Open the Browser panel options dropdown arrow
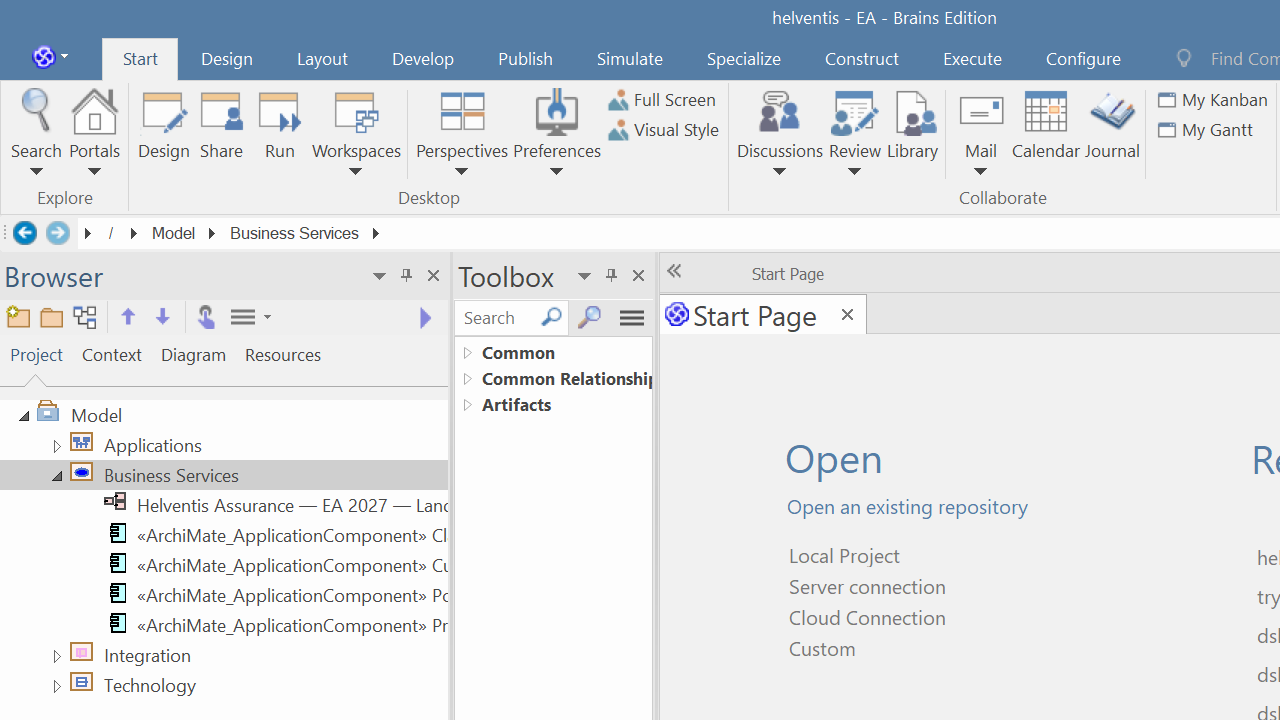Viewport: 1280px width, 720px height. pos(379,276)
